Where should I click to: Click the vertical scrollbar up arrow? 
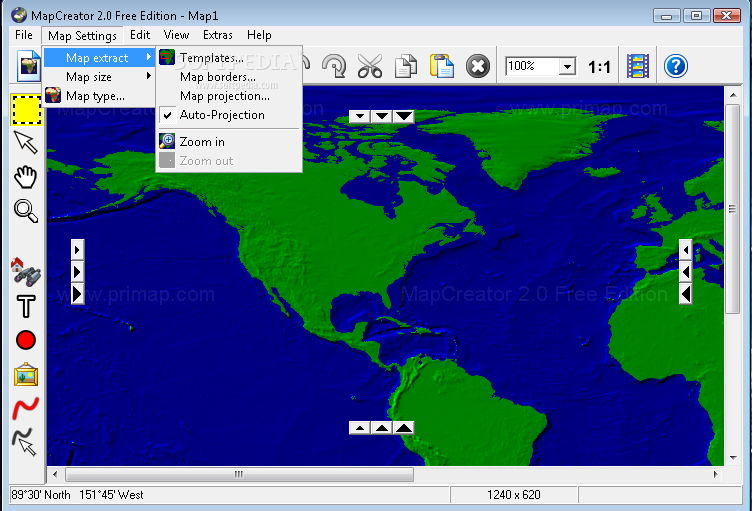click(x=733, y=95)
